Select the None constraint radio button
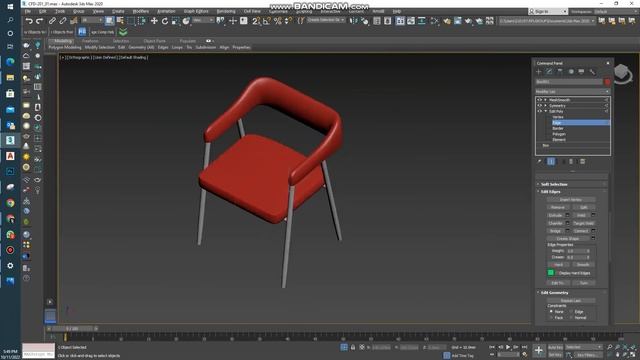 [x=551, y=311]
